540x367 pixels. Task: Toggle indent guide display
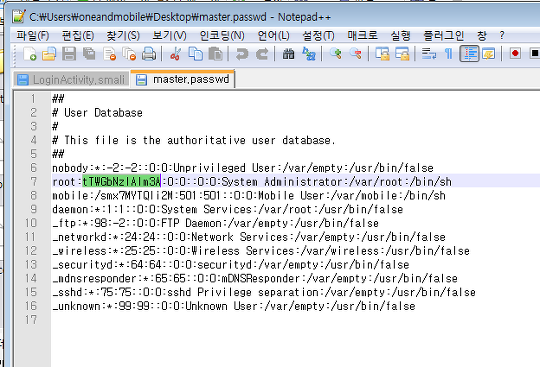(469, 54)
